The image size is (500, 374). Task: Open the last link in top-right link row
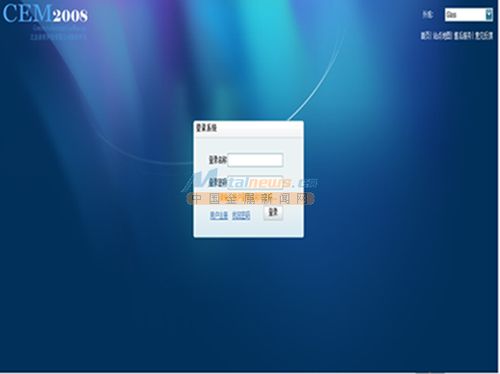tap(484, 36)
